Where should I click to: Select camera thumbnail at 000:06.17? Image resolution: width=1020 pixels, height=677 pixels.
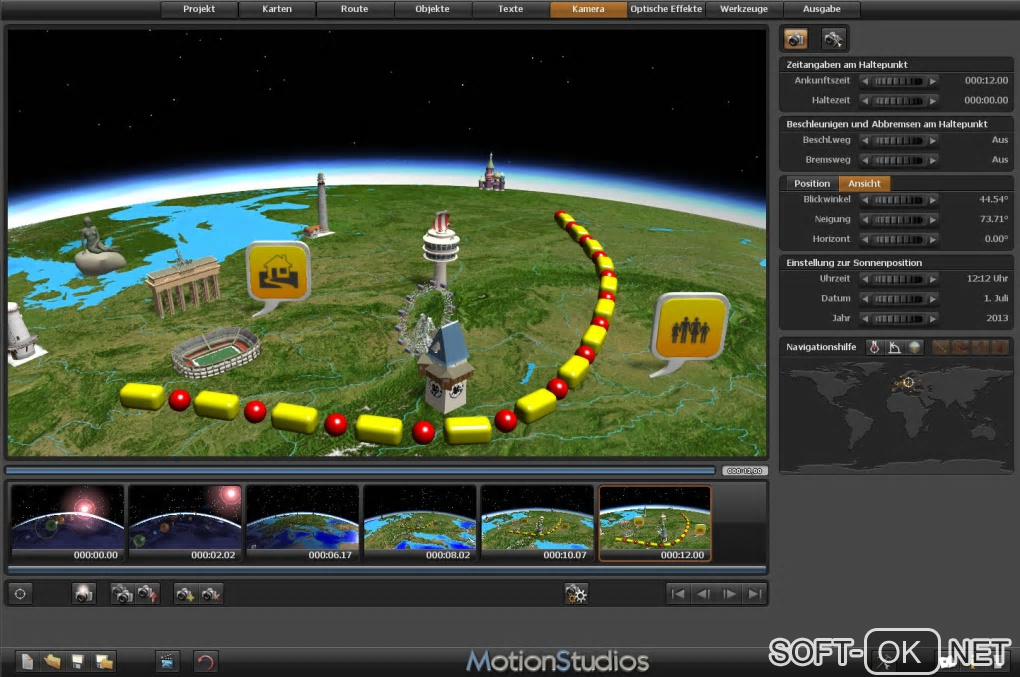[x=302, y=522]
